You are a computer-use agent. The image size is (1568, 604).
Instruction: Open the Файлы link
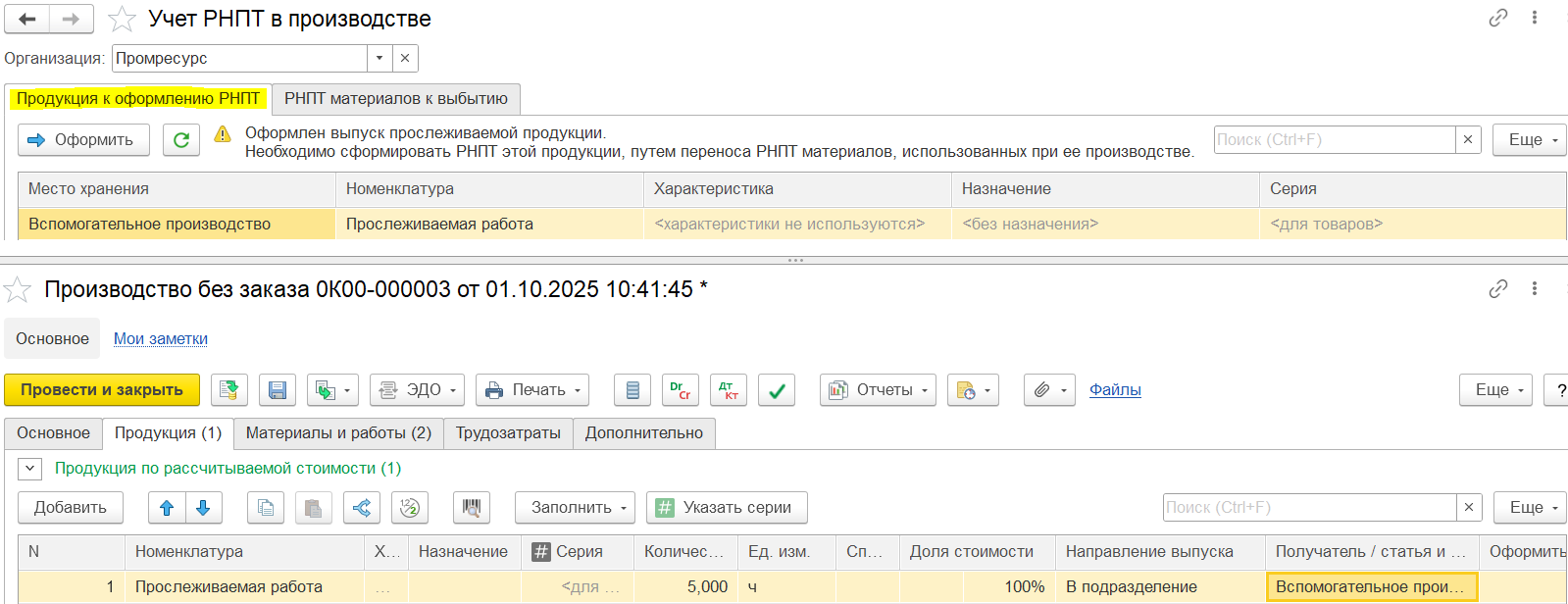[1115, 390]
